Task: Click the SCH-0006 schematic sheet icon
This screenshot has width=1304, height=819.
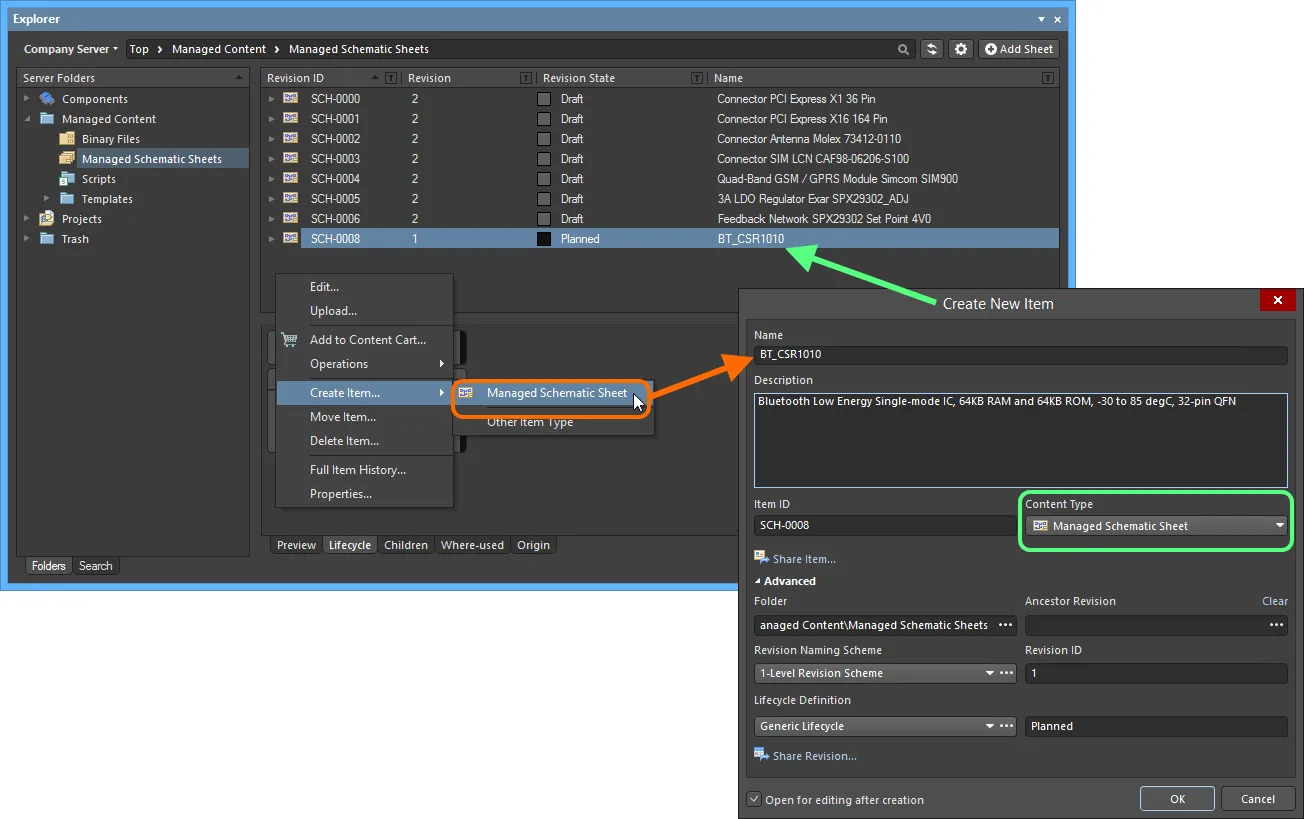Action: (x=291, y=218)
